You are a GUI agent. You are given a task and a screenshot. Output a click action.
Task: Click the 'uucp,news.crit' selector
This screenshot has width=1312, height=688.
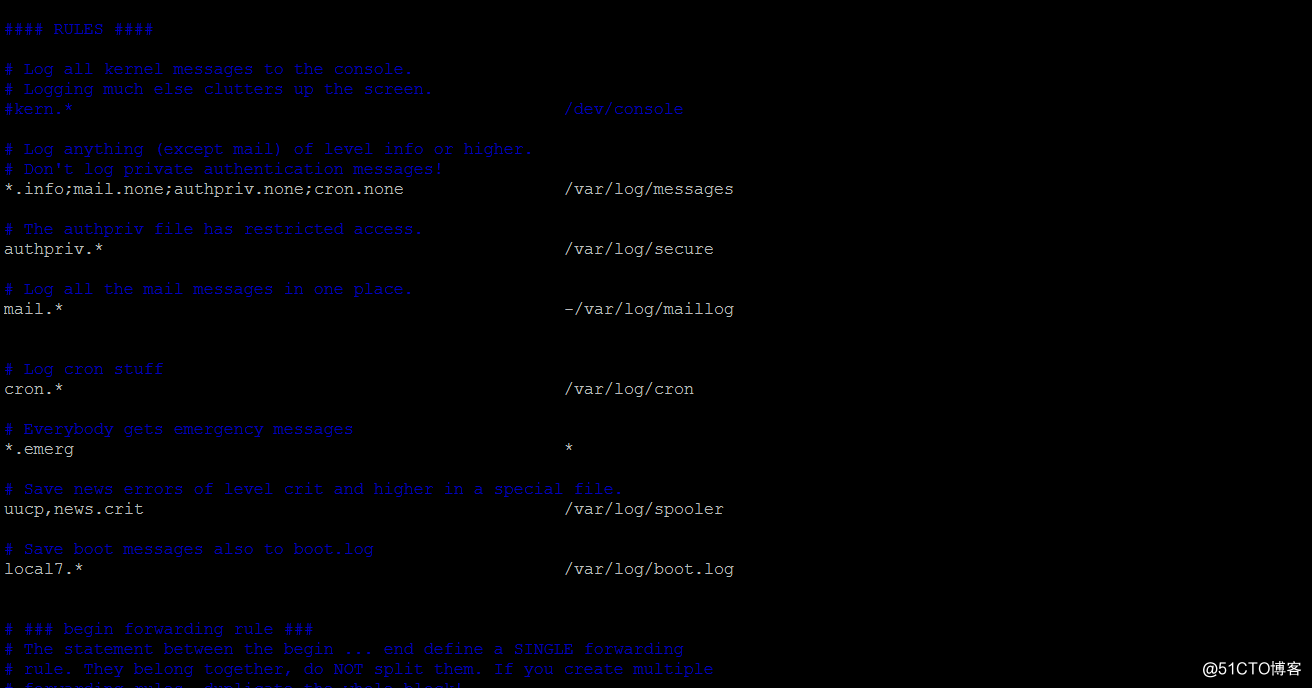point(74,509)
